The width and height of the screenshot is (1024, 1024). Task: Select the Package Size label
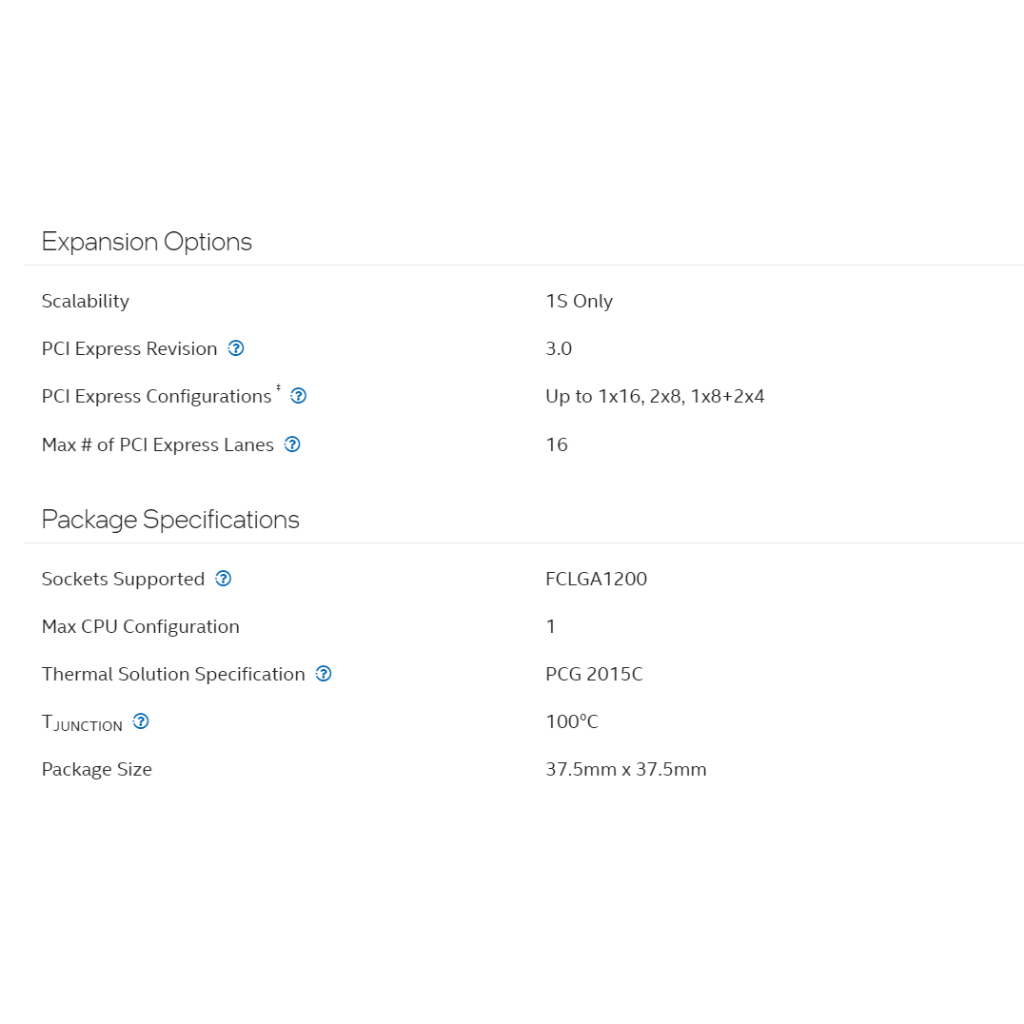[x=96, y=769]
